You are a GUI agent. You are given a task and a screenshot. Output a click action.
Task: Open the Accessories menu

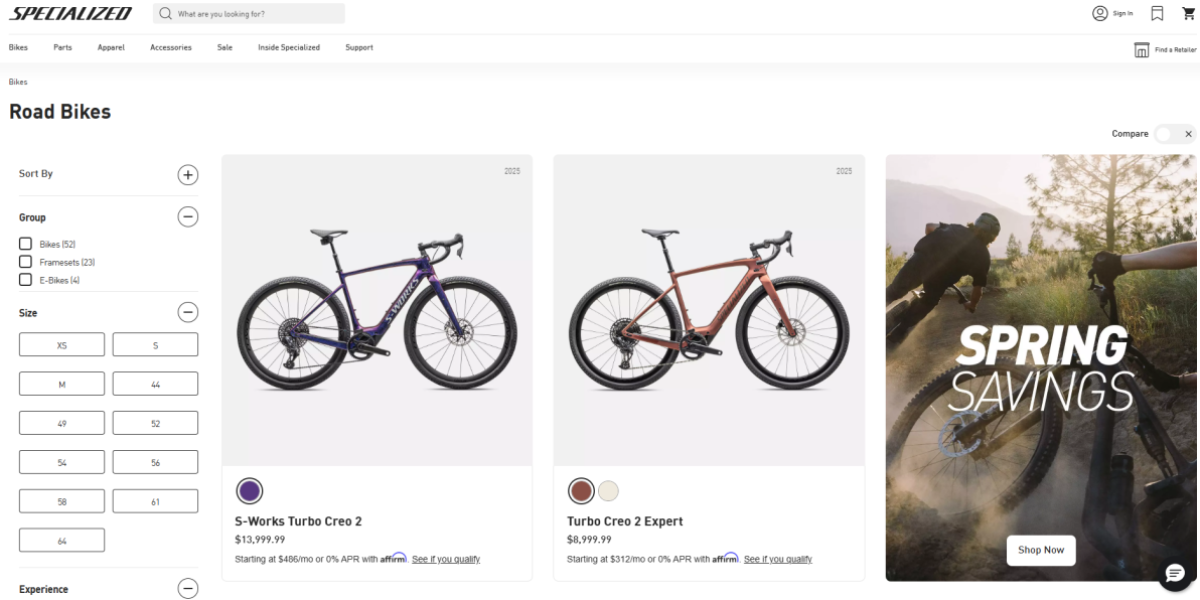(x=171, y=48)
